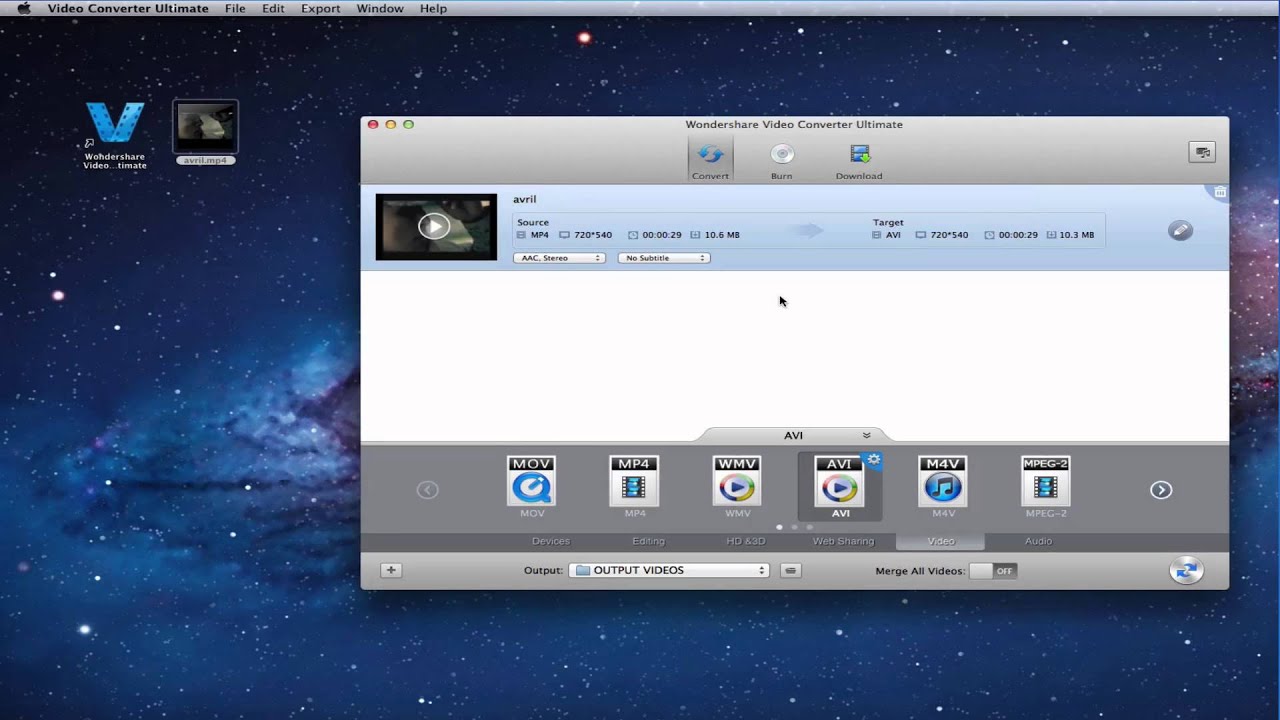Open AVI format settings gear

click(x=873, y=460)
